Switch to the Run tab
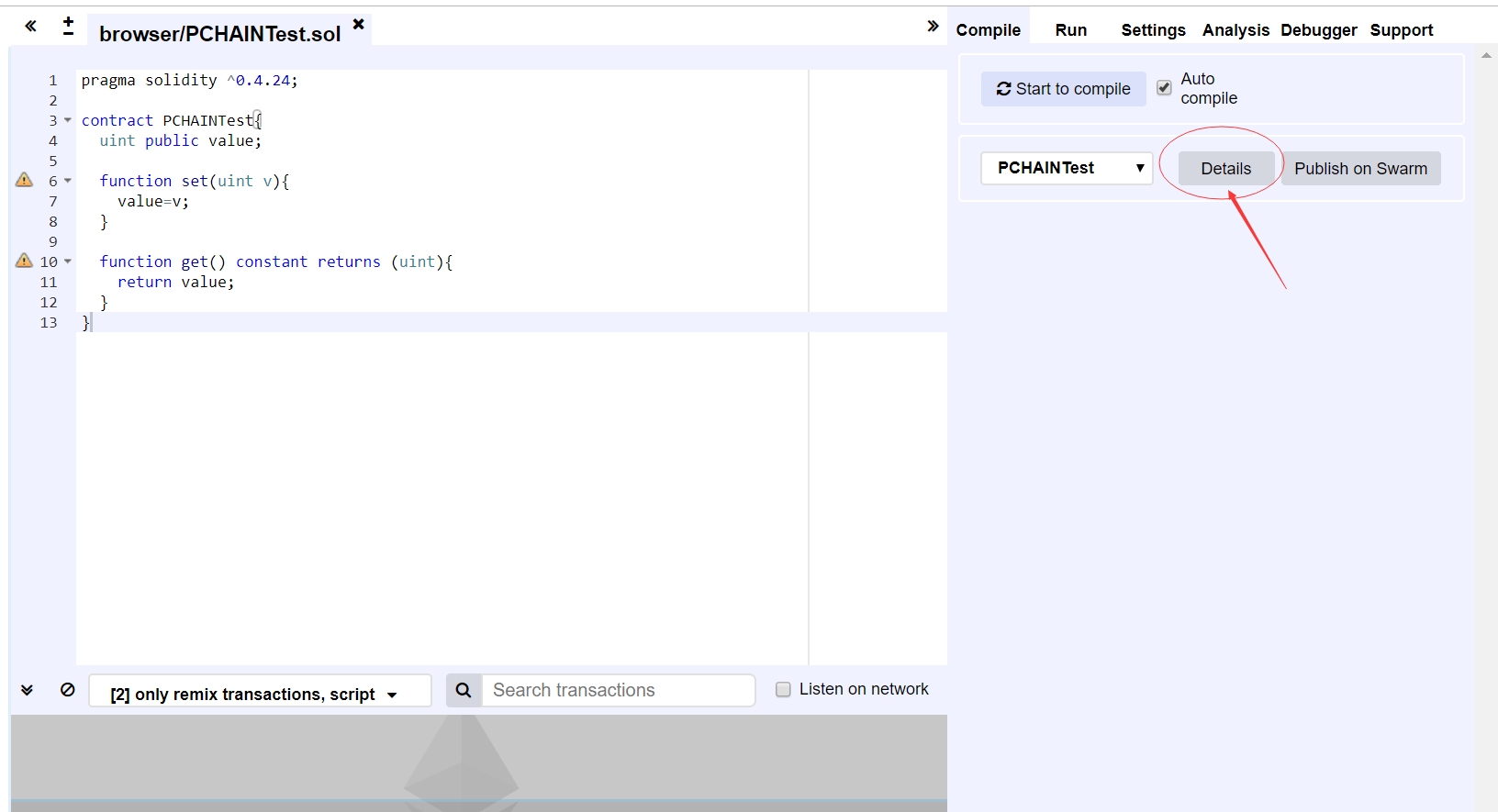The width and height of the screenshot is (1498, 812). click(1070, 30)
